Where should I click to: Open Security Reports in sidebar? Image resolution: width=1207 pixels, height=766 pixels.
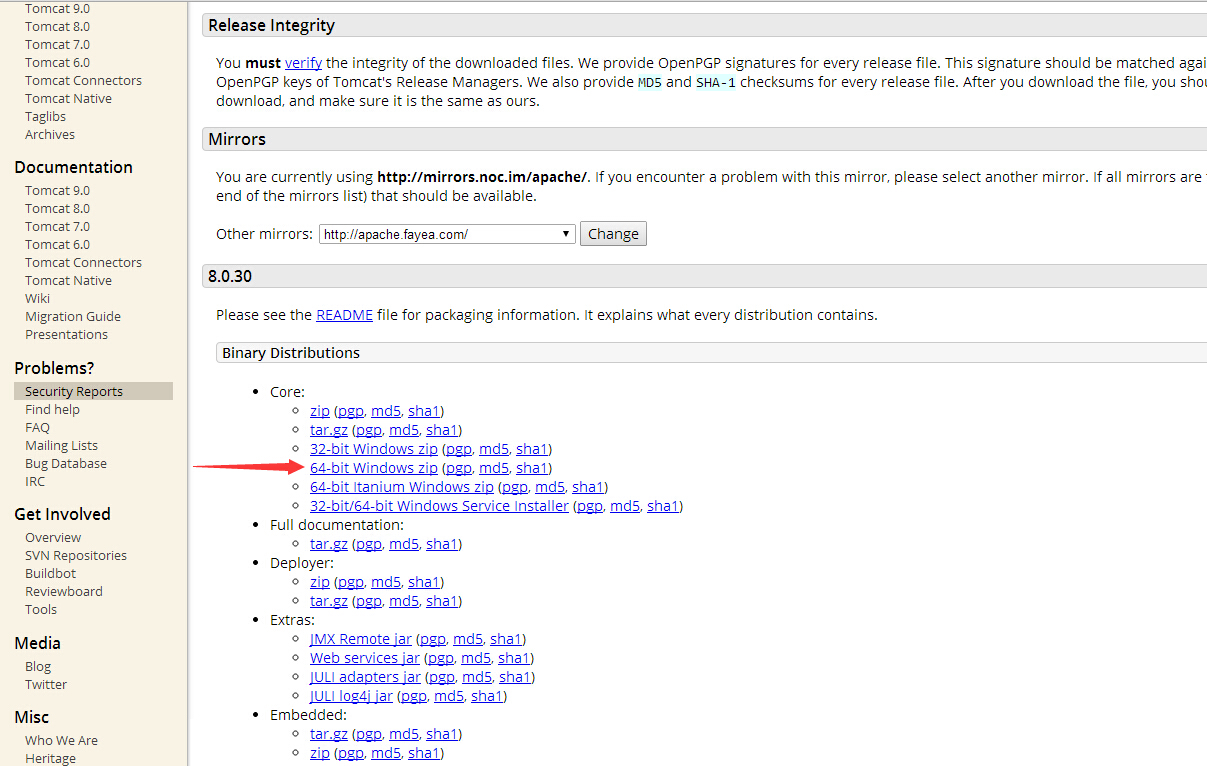point(74,392)
